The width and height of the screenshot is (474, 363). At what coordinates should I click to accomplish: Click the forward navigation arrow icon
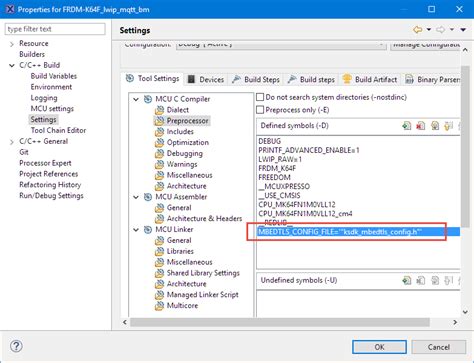(440, 30)
